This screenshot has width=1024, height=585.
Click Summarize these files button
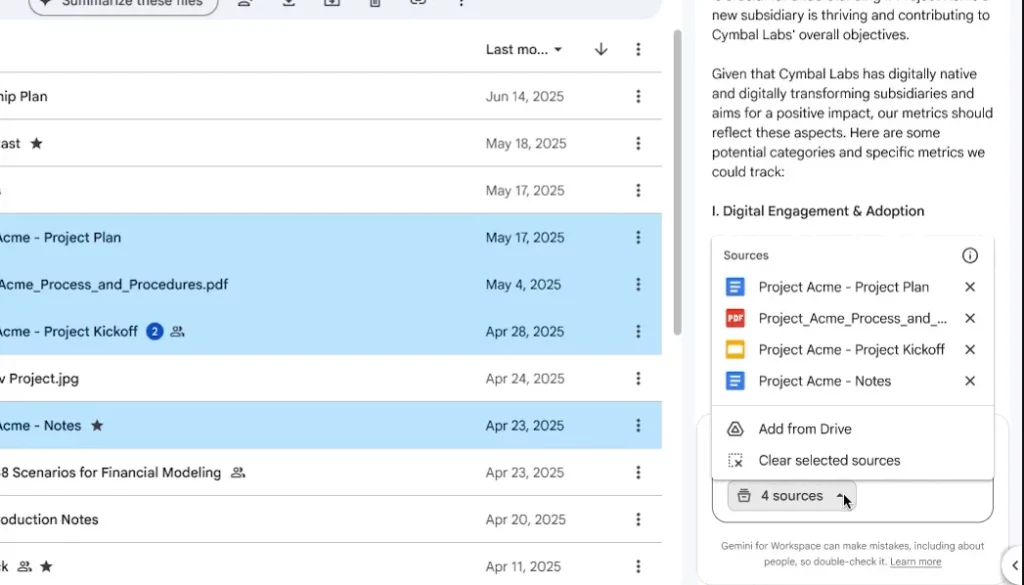click(x=123, y=4)
